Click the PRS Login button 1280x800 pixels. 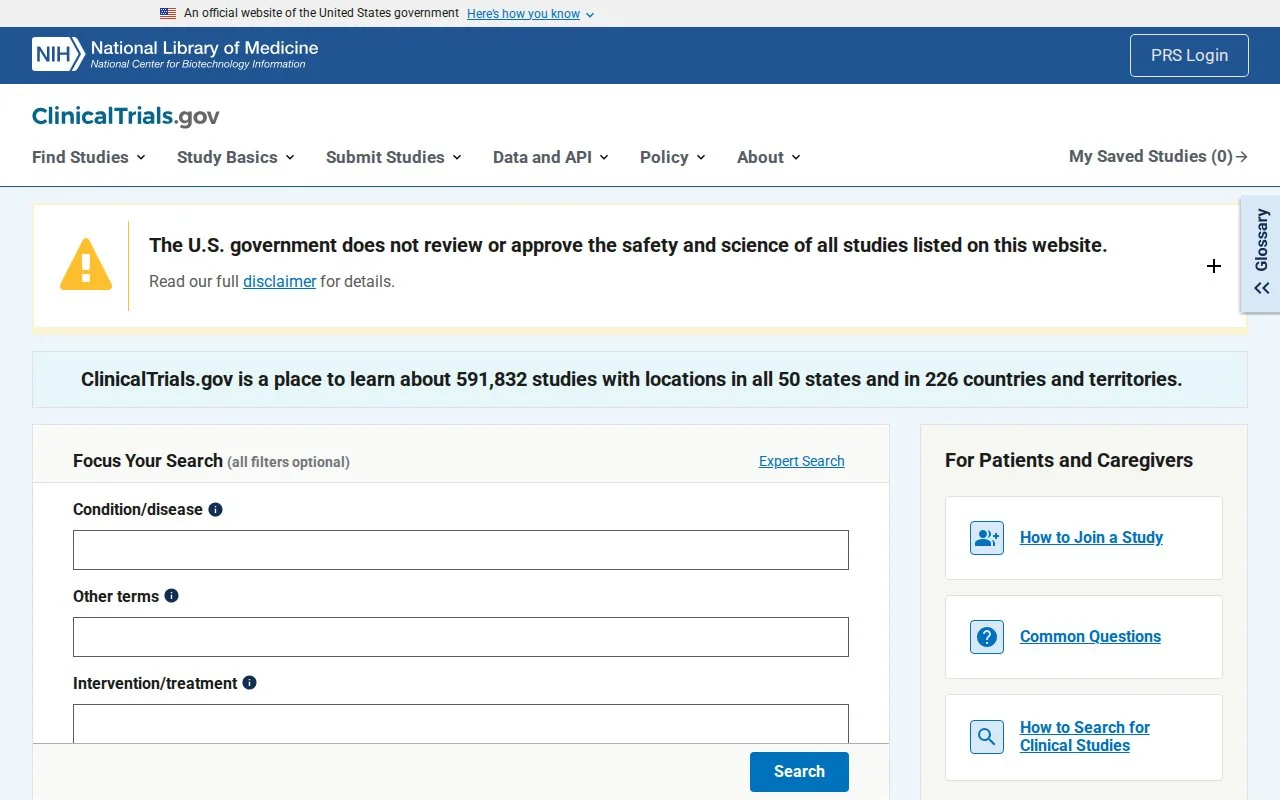tap(1189, 56)
